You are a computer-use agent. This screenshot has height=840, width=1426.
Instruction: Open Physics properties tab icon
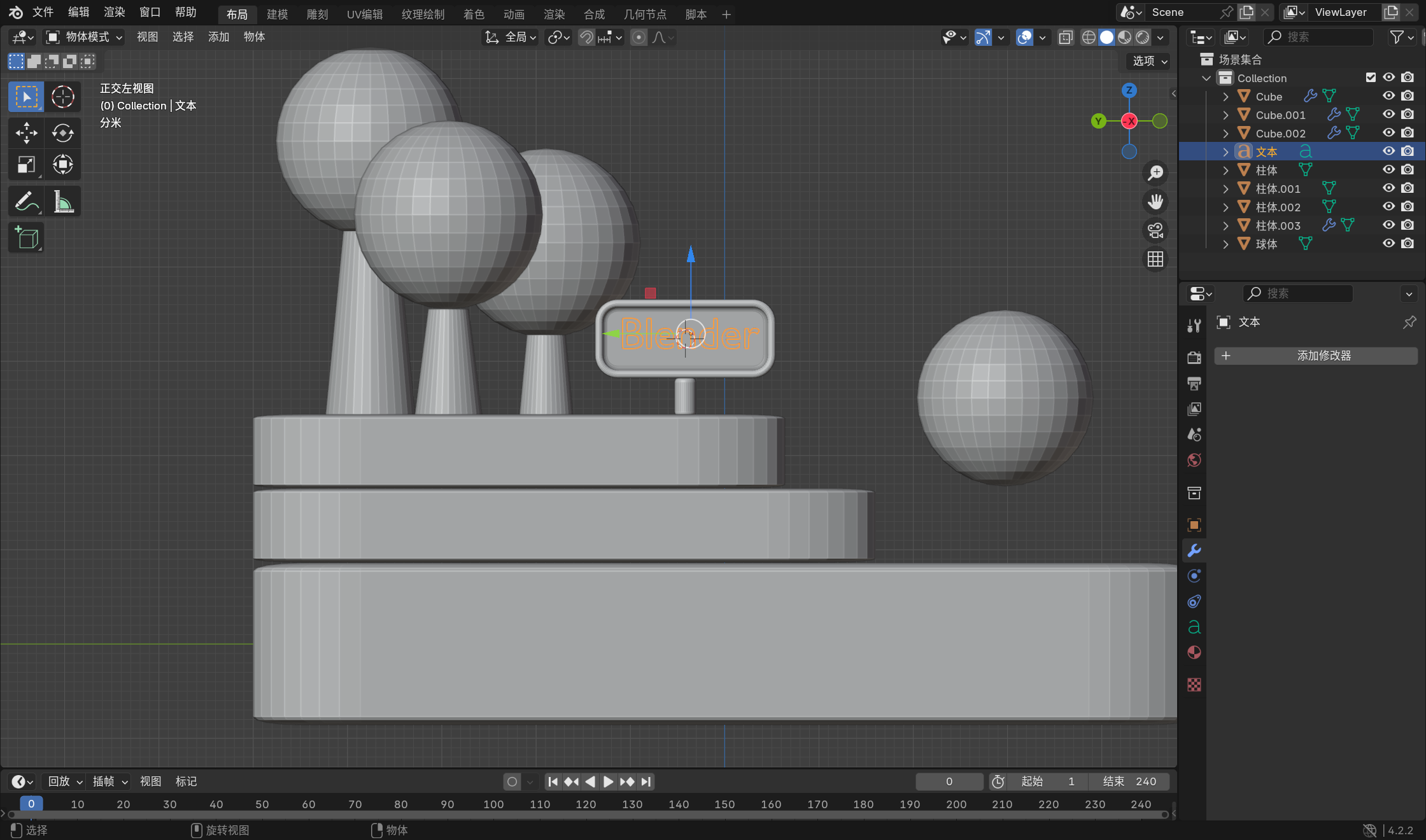[1194, 576]
